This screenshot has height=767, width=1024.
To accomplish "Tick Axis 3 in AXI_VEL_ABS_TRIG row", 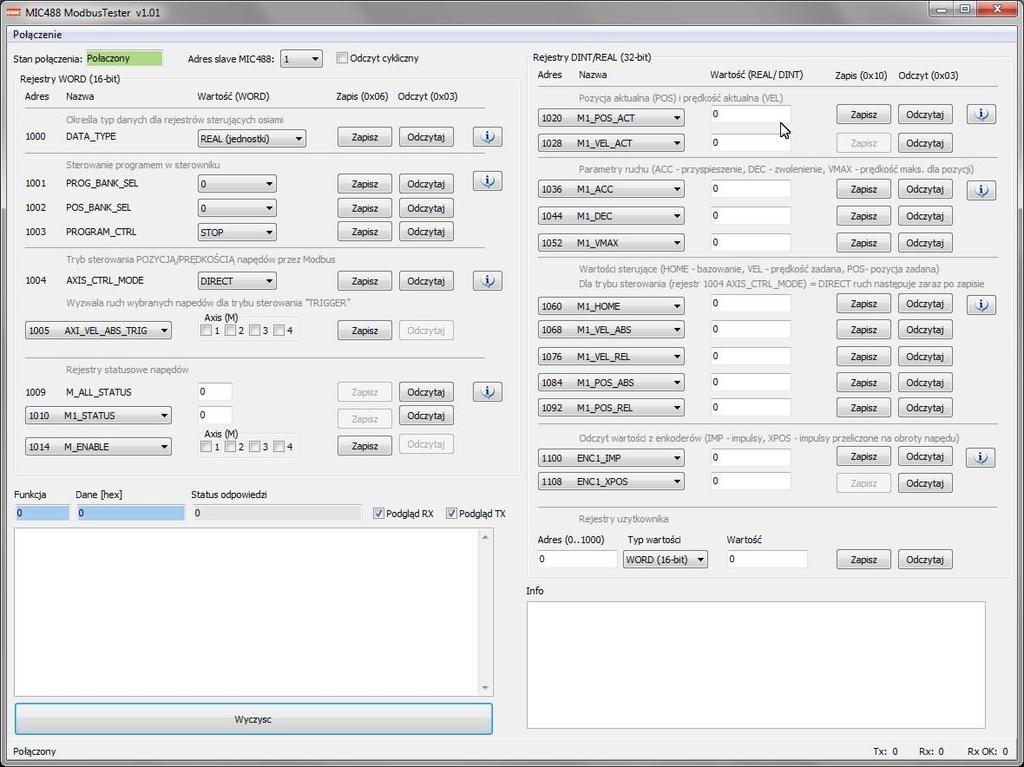I will point(255,331).
